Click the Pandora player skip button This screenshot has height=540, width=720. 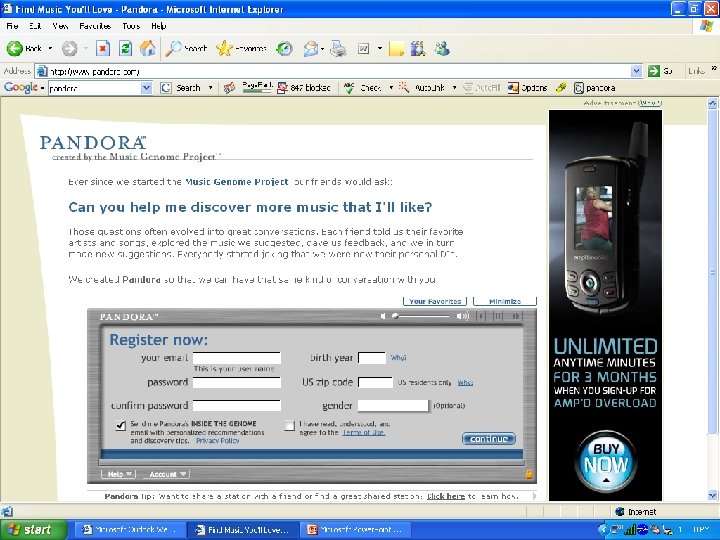516,316
